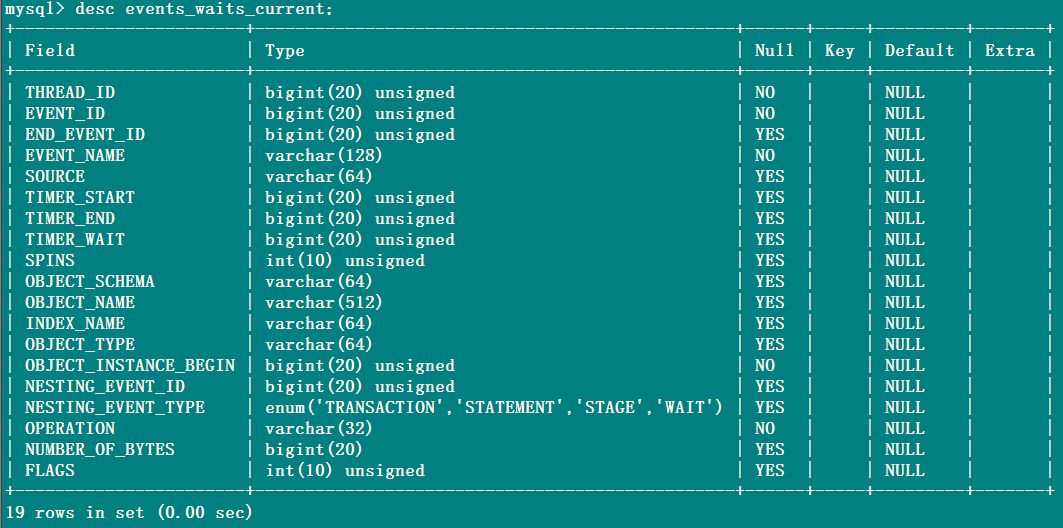Click the Type column header

[x=285, y=51]
